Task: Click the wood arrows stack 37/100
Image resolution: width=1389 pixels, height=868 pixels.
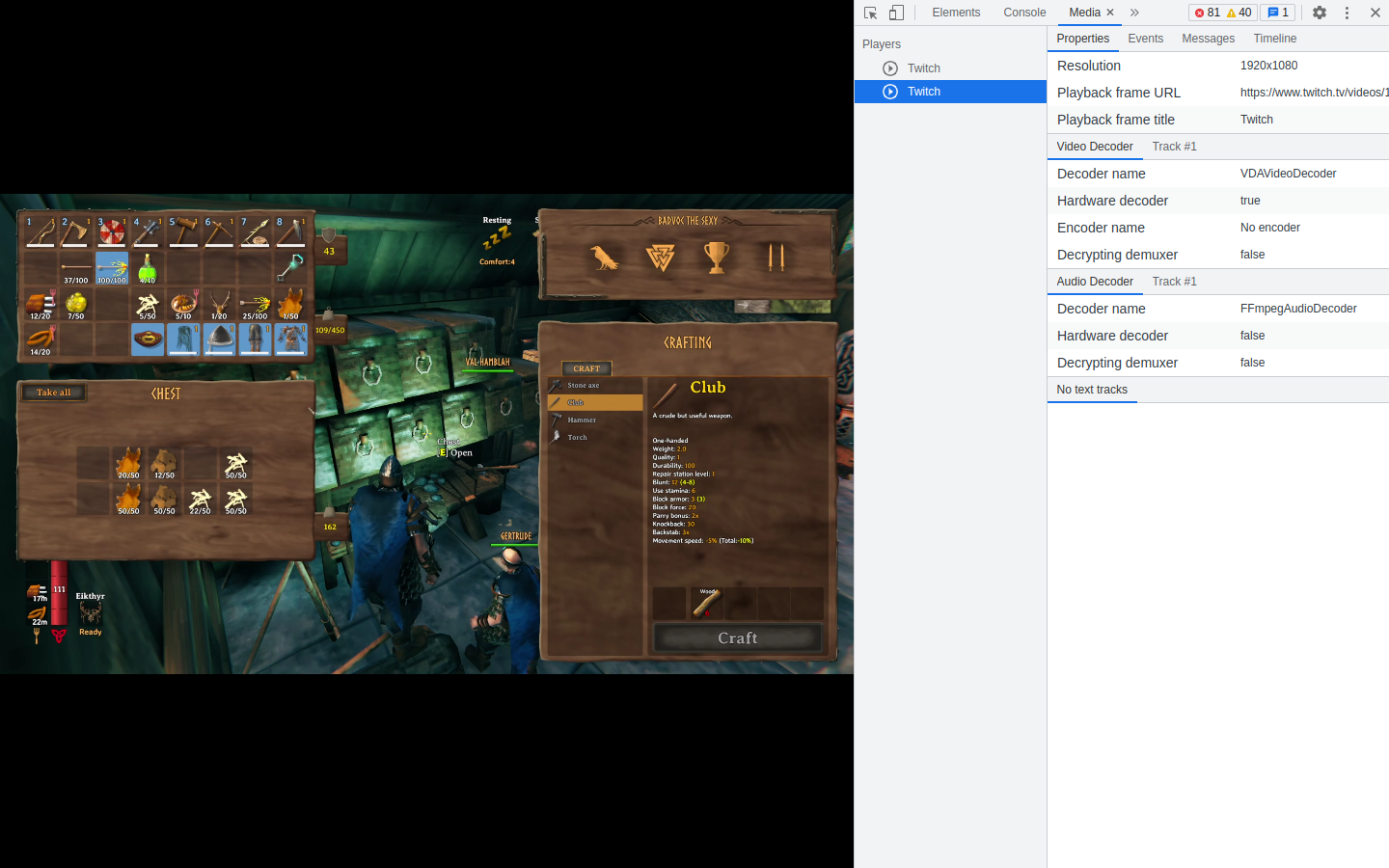Action: [x=75, y=268]
